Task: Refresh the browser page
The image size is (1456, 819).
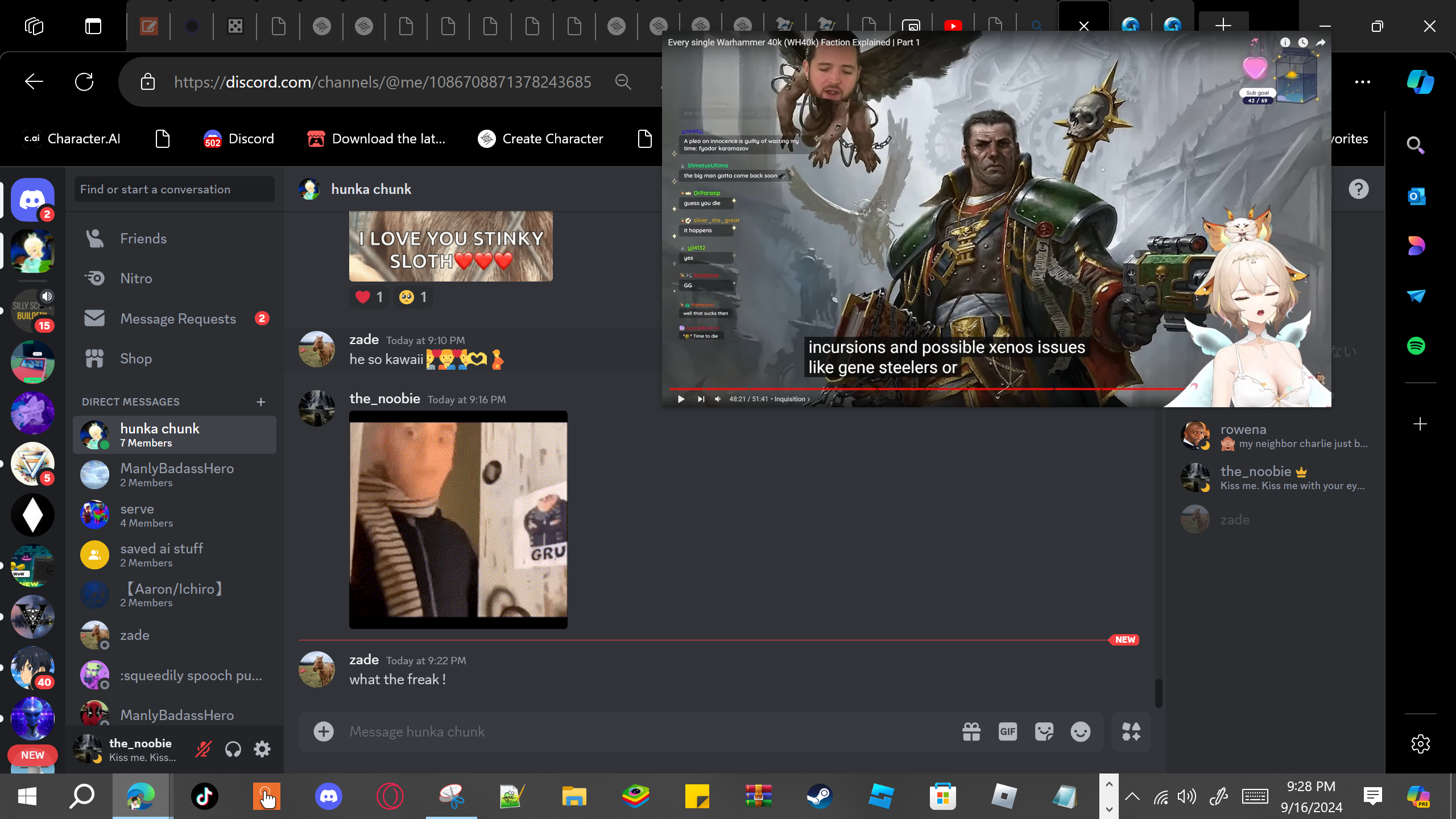Action: pos(84,82)
